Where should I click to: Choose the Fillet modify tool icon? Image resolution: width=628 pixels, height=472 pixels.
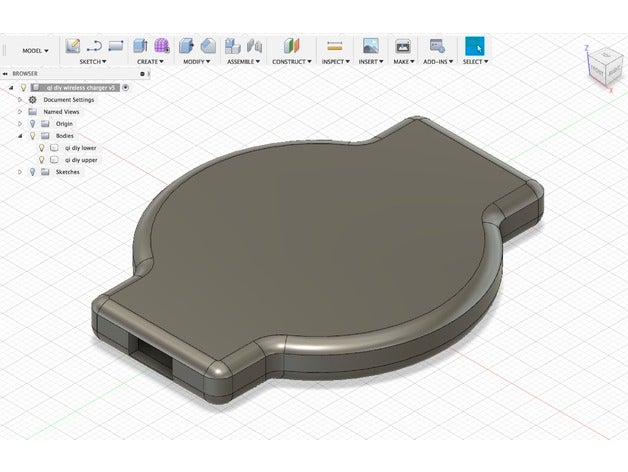pos(208,46)
